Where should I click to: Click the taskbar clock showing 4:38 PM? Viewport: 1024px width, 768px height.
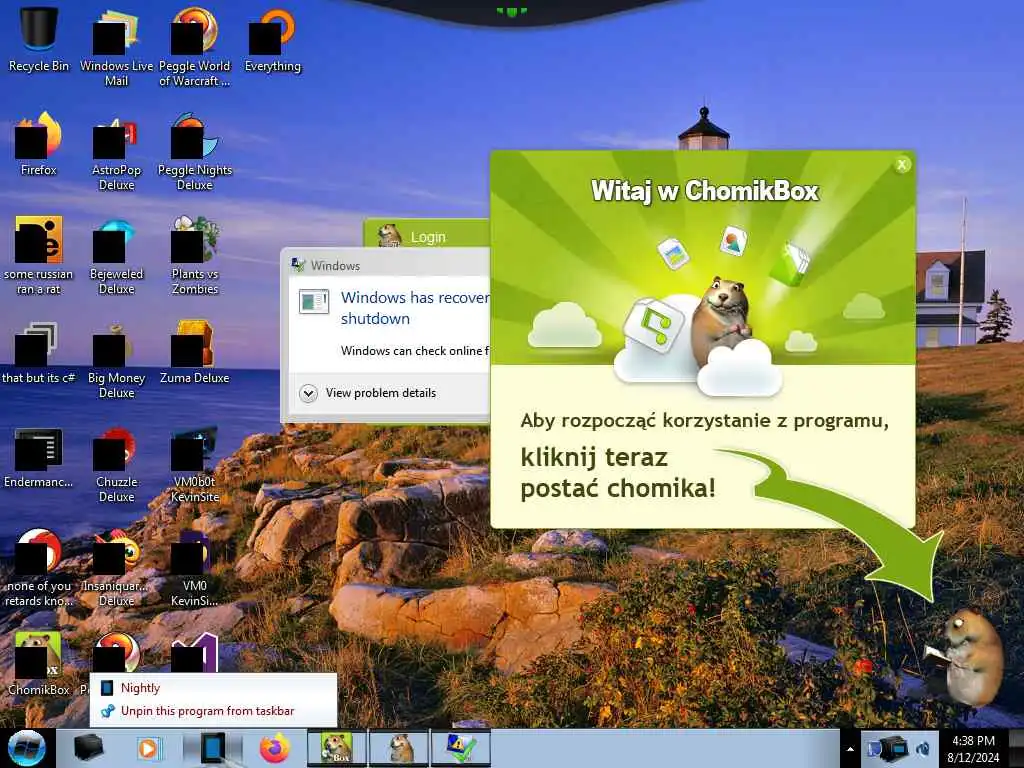973,749
